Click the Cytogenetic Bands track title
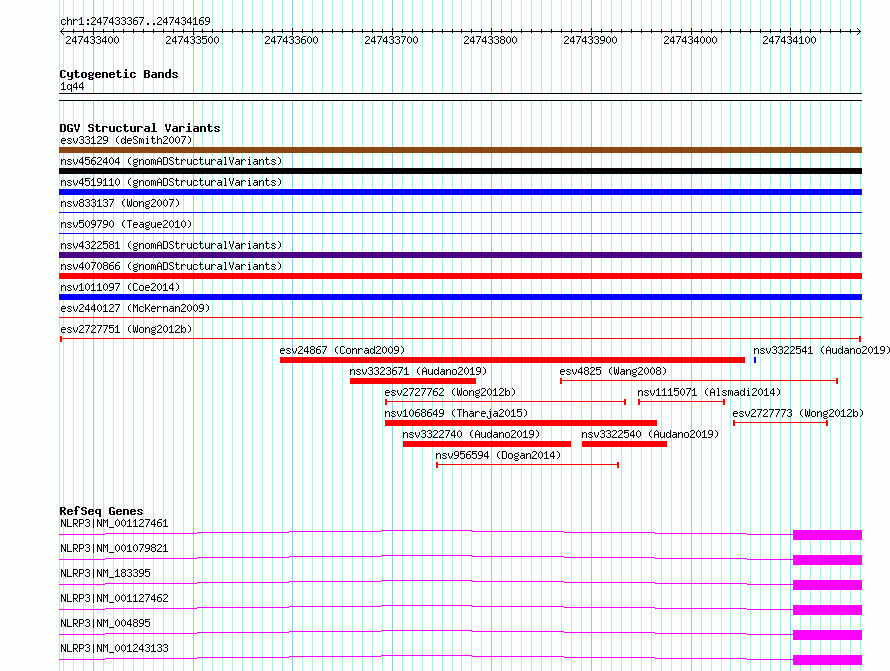 [x=119, y=74]
